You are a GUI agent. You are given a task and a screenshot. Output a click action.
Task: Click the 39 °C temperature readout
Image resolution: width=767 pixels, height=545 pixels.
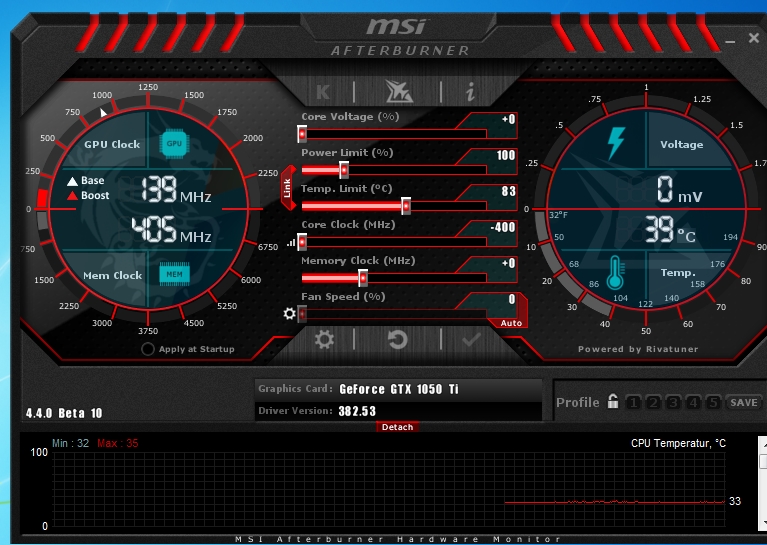point(670,230)
